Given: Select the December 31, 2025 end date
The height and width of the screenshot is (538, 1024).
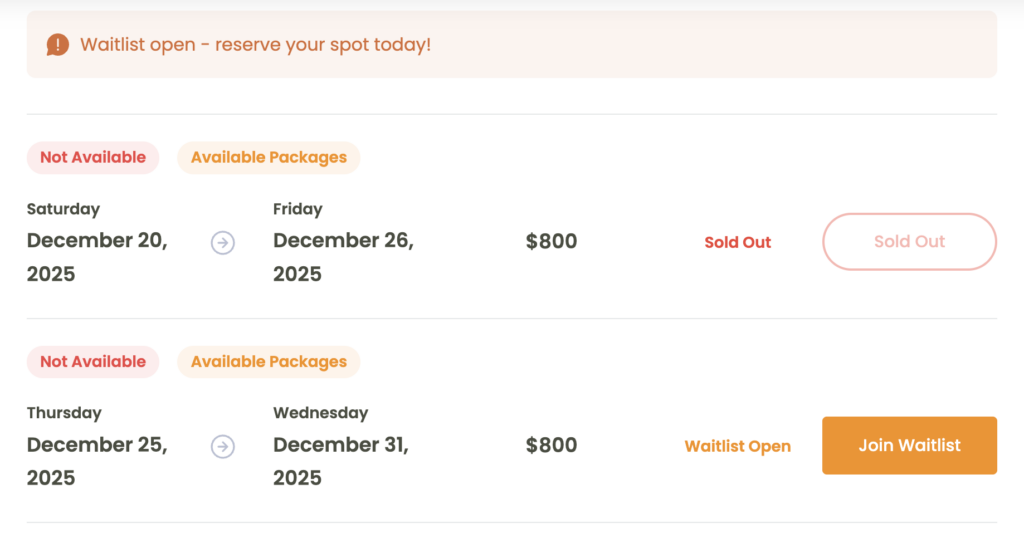Looking at the screenshot, I should (x=341, y=461).
